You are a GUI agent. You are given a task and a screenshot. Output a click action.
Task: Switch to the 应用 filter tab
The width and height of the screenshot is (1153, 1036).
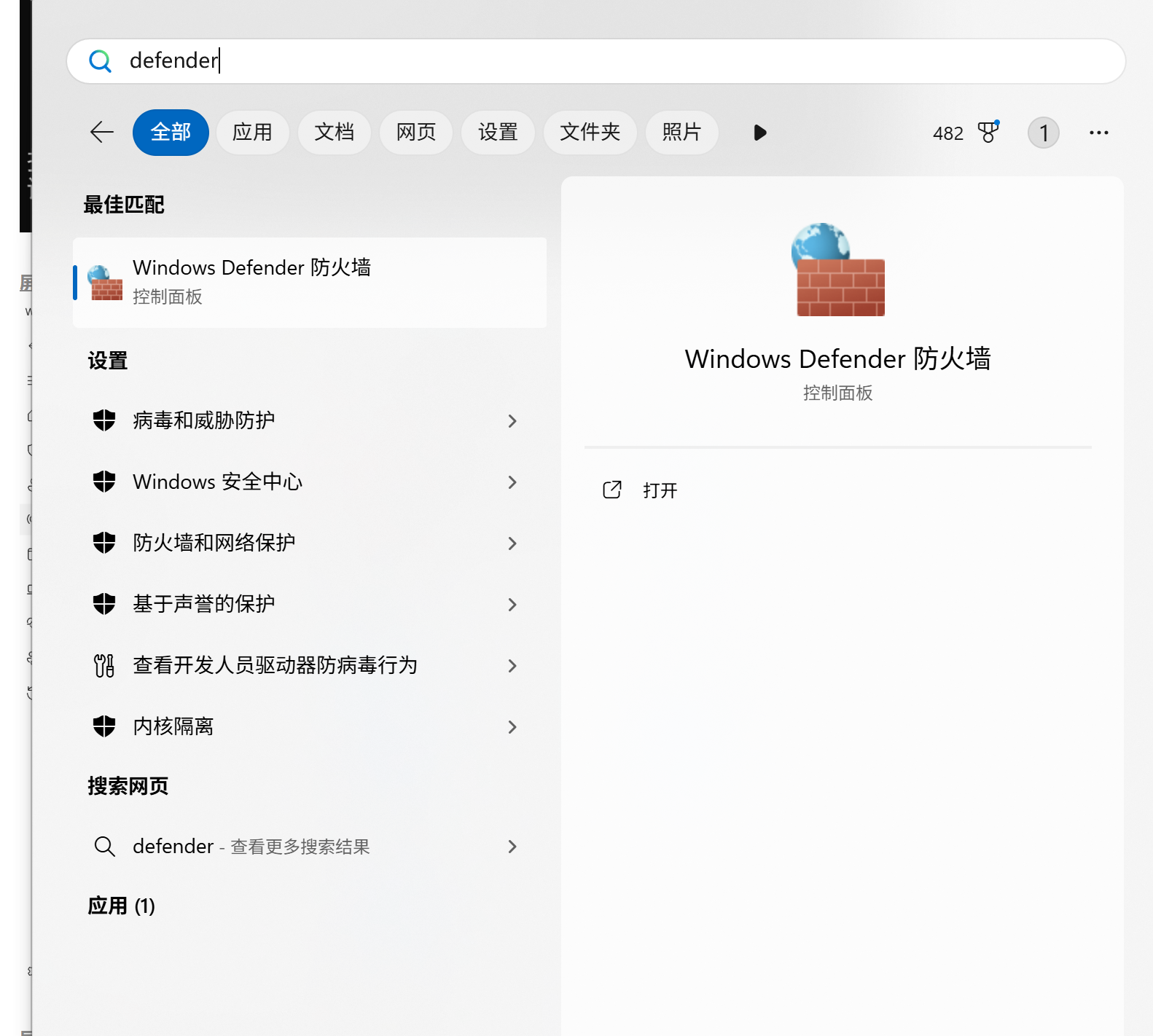[x=253, y=133]
